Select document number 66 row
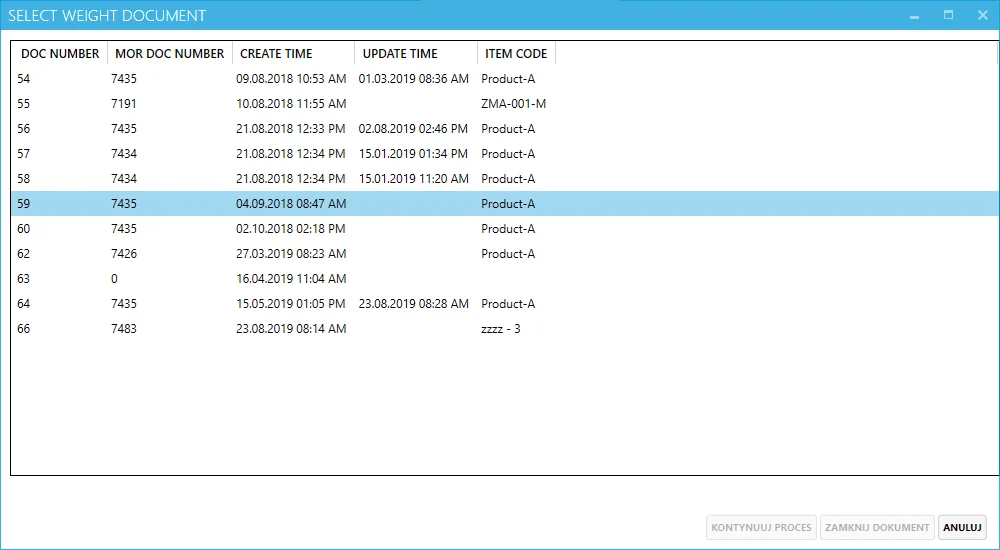The image size is (1000, 550). pos(505,329)
